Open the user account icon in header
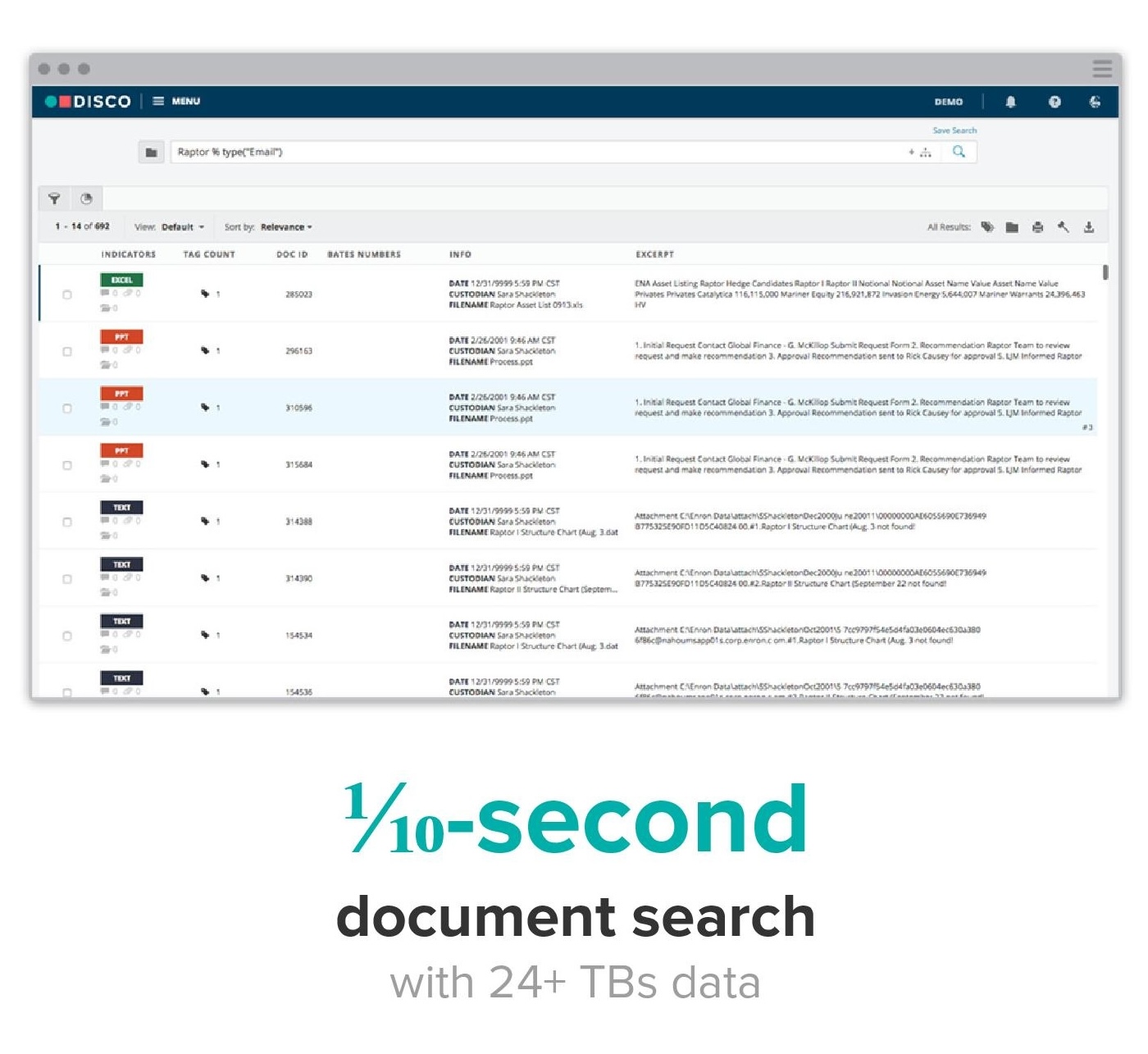 point(1095,102)
